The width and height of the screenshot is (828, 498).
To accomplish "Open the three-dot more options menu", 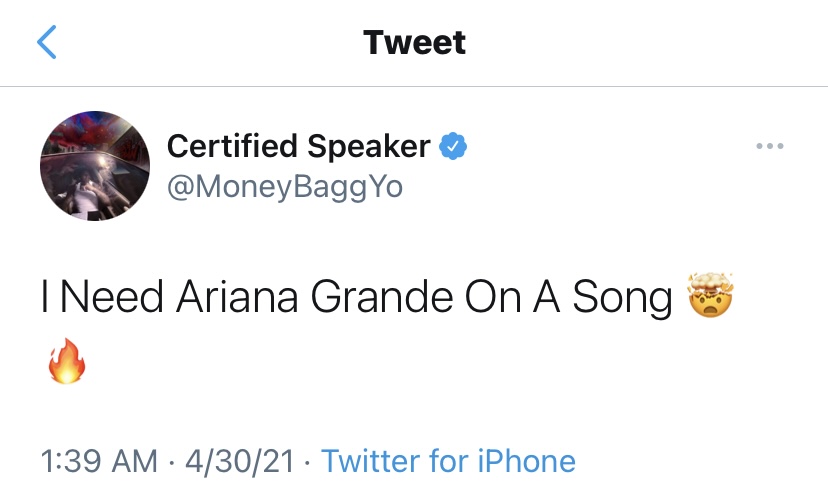I will 769,146.
